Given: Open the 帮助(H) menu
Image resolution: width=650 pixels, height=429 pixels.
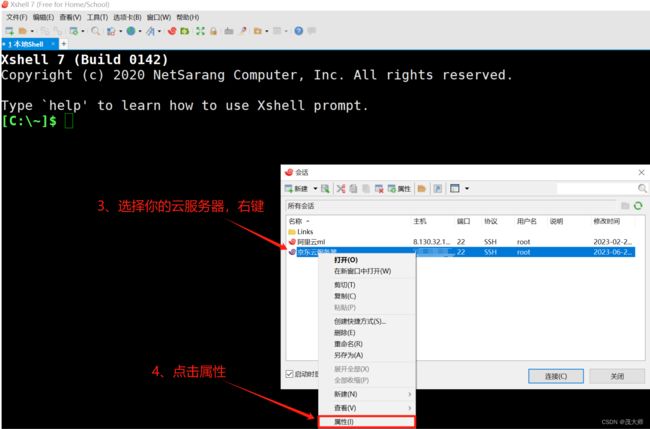Looking at the screenshot, I should point(188,17).
